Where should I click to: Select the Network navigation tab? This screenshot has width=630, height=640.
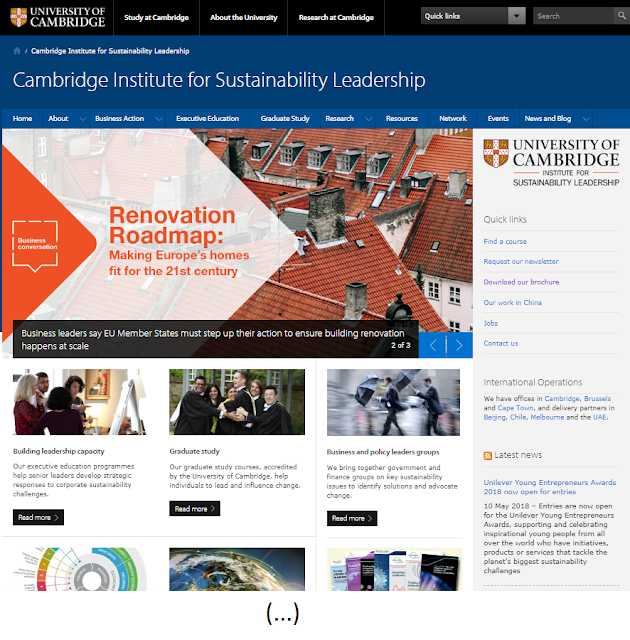pos(453,118)
